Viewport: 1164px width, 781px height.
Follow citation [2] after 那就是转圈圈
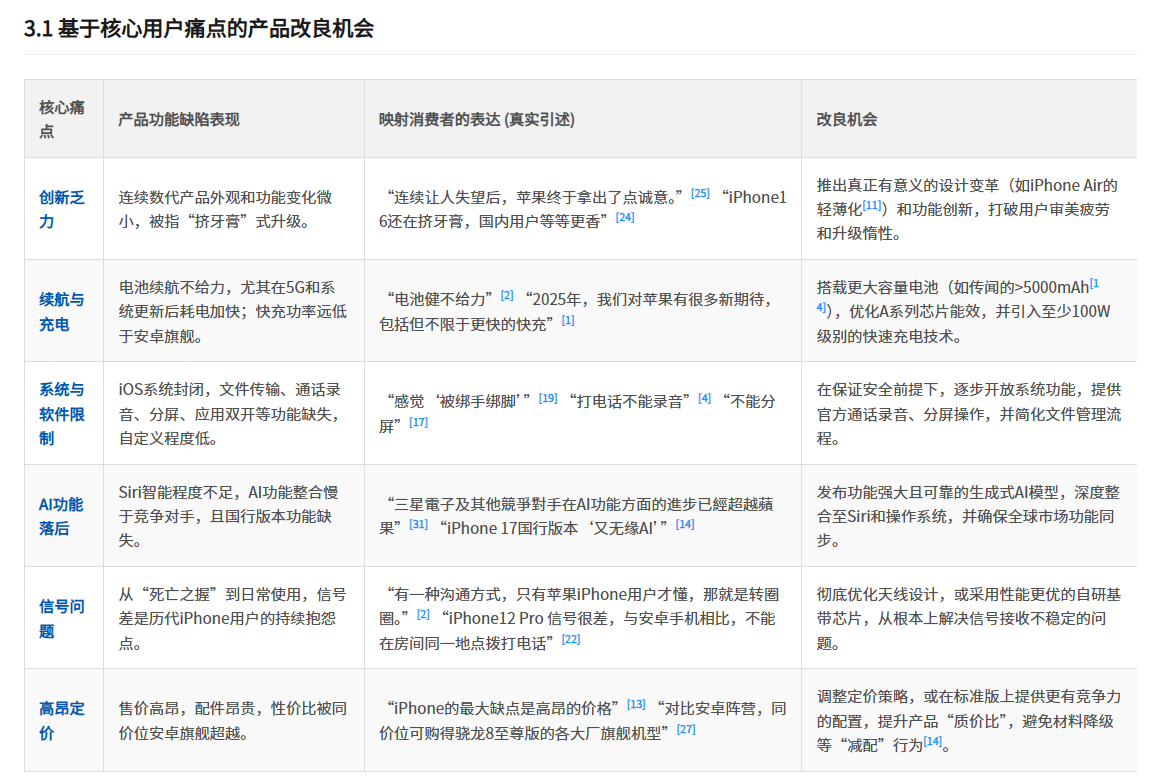pyautogui.click(x=423, y=615)
